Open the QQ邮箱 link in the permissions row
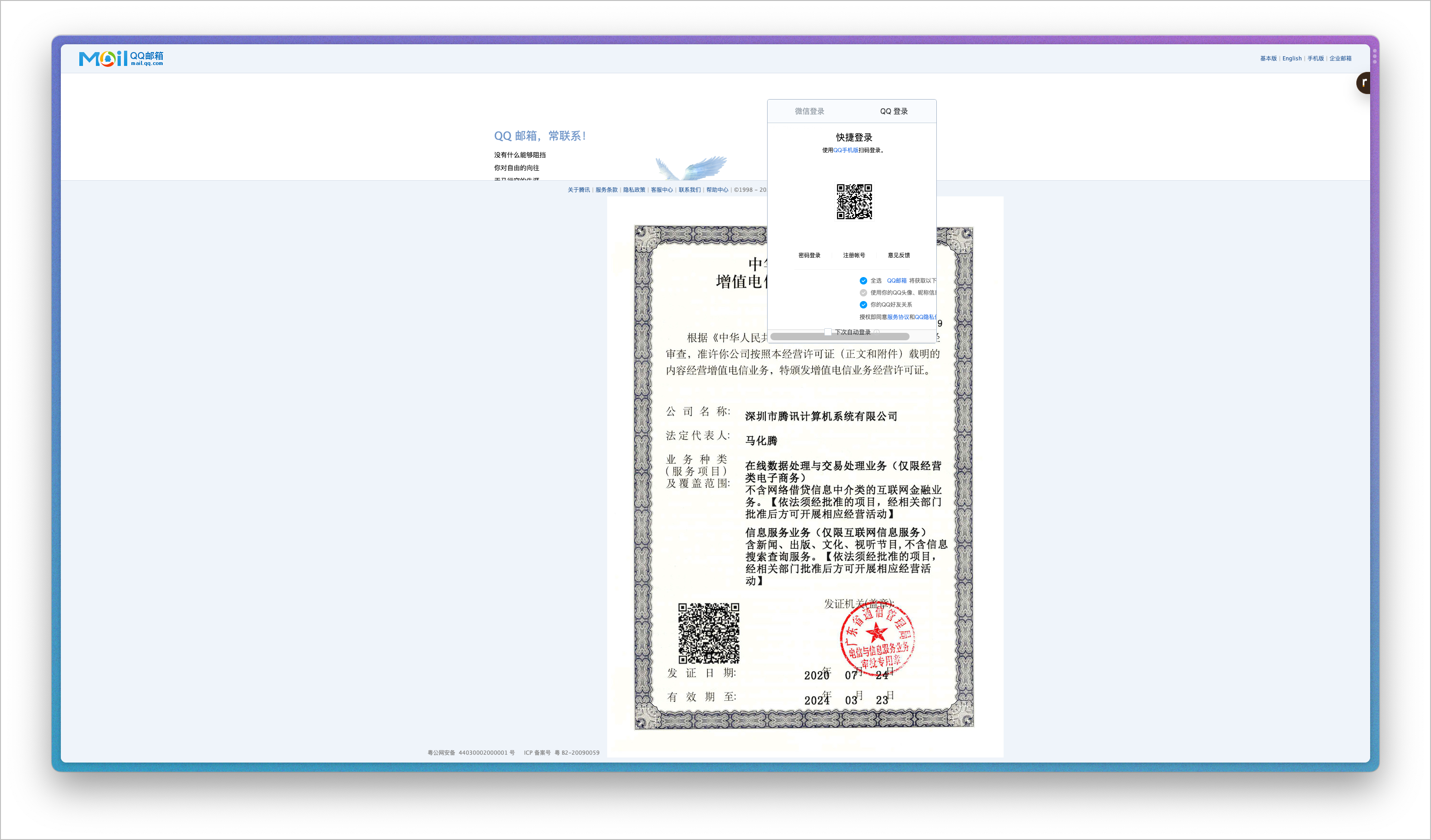 point(897,281)
